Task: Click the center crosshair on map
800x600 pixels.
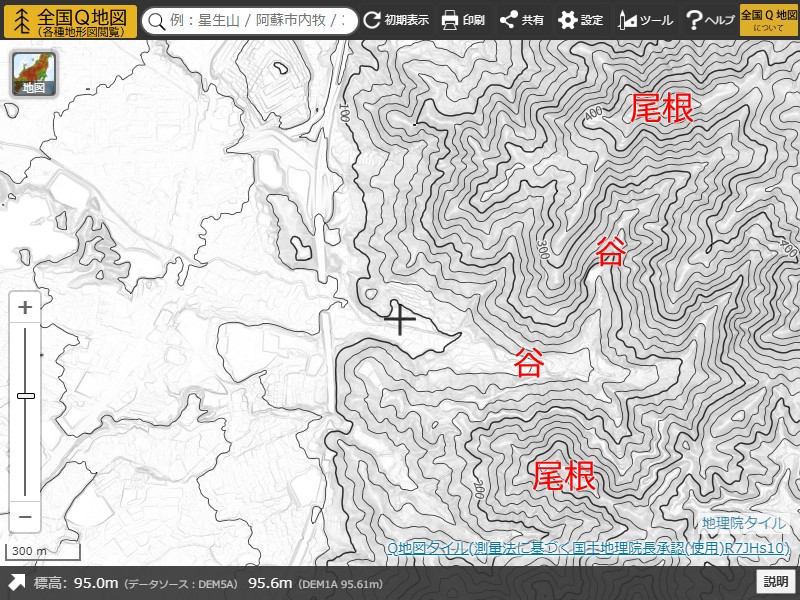Action: point(400,319)
